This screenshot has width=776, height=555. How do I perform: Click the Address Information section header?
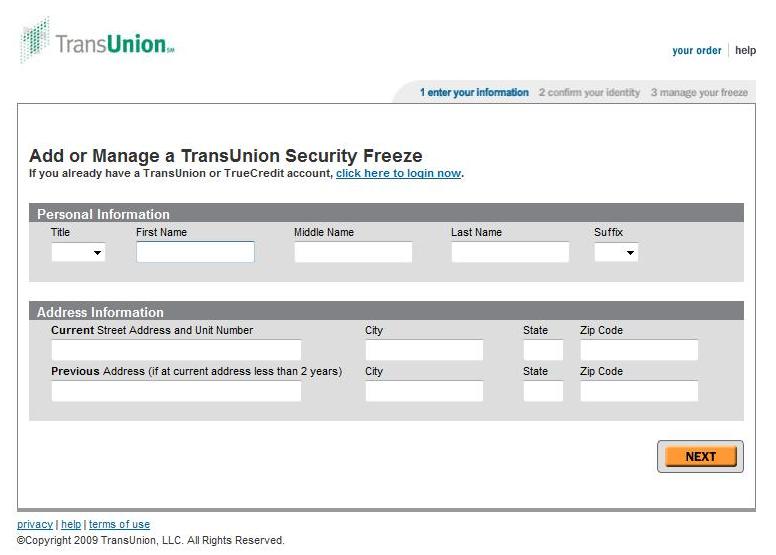386,311
